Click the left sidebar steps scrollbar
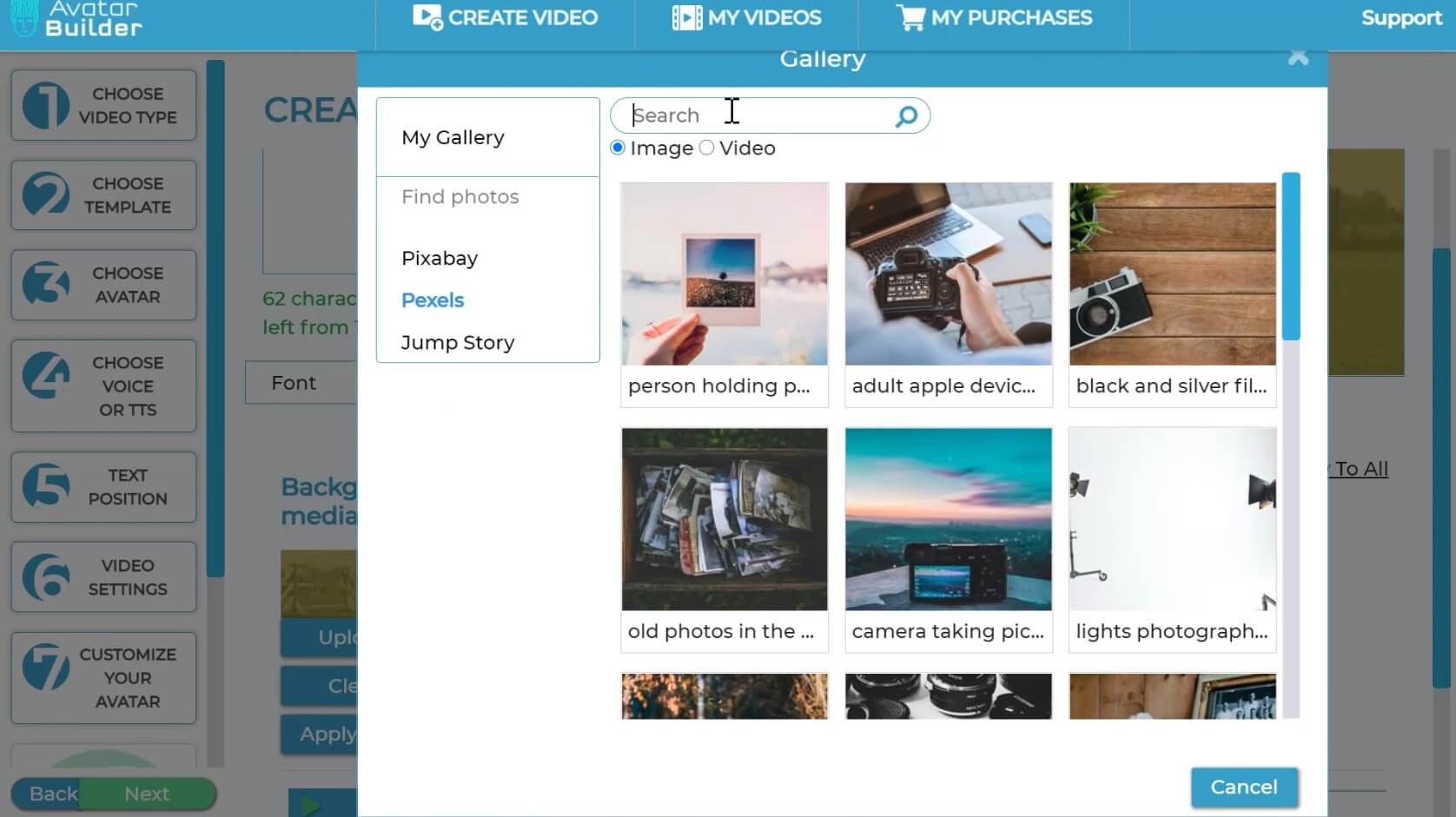 pos(215,319)
